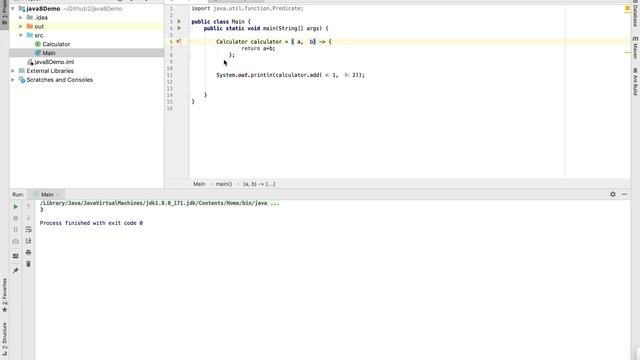Open the Favorites tool window

tap(4, 295)
